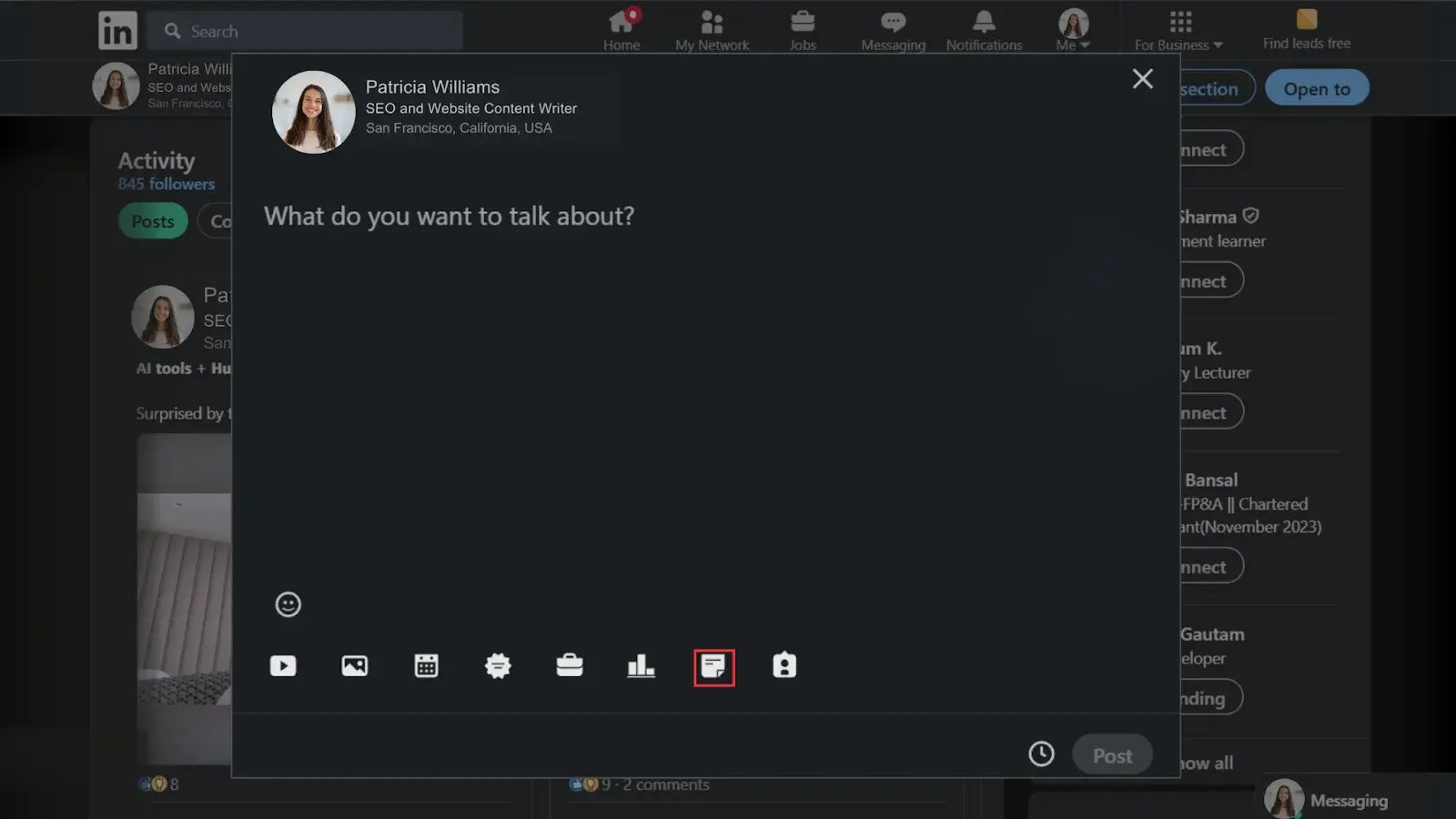The image size is (1456, 819).
Task: Open the emoji picker
Action: click(x=288, y=604)
